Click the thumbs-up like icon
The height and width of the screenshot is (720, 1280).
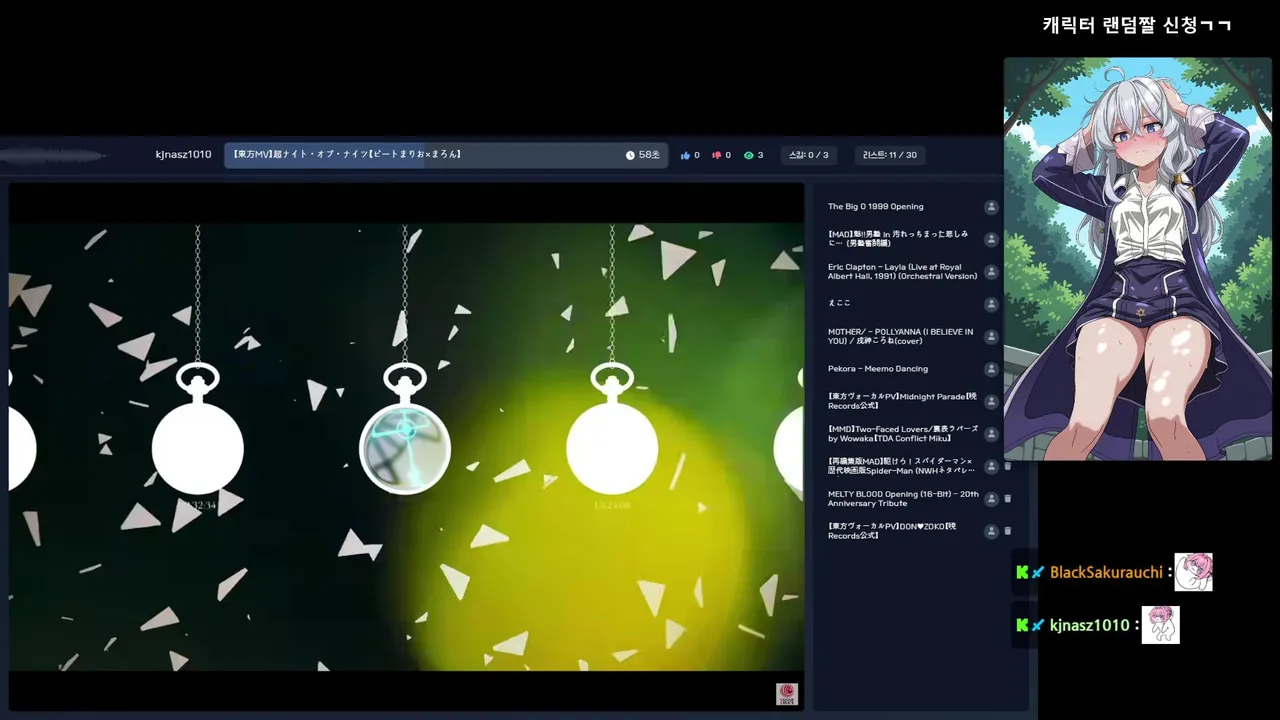point(685,155)
